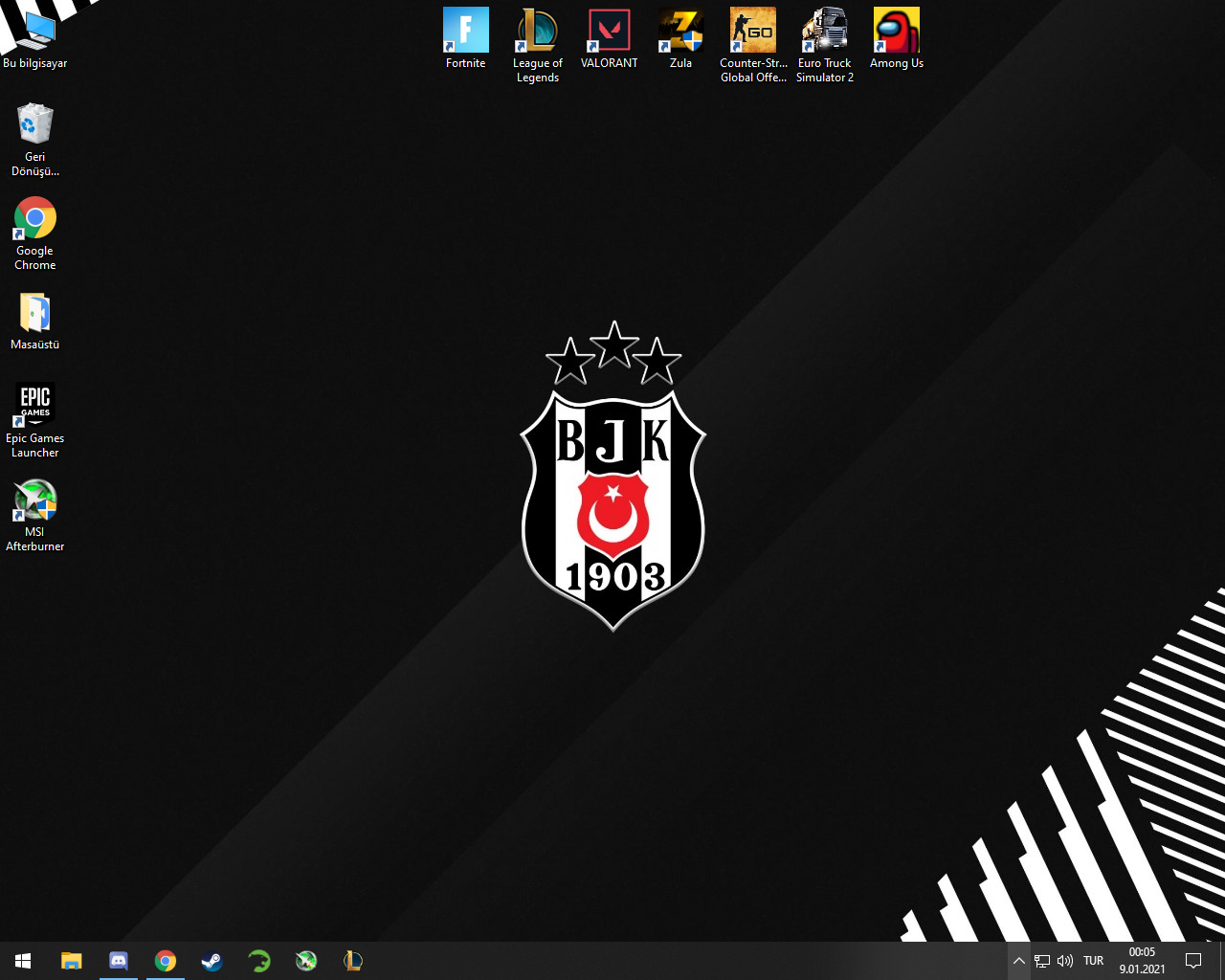Select the MSI Afterburner desktop shortcut
Image resolution: width=1225 pixels, height=980 pixels.
(x=35, y=515)
